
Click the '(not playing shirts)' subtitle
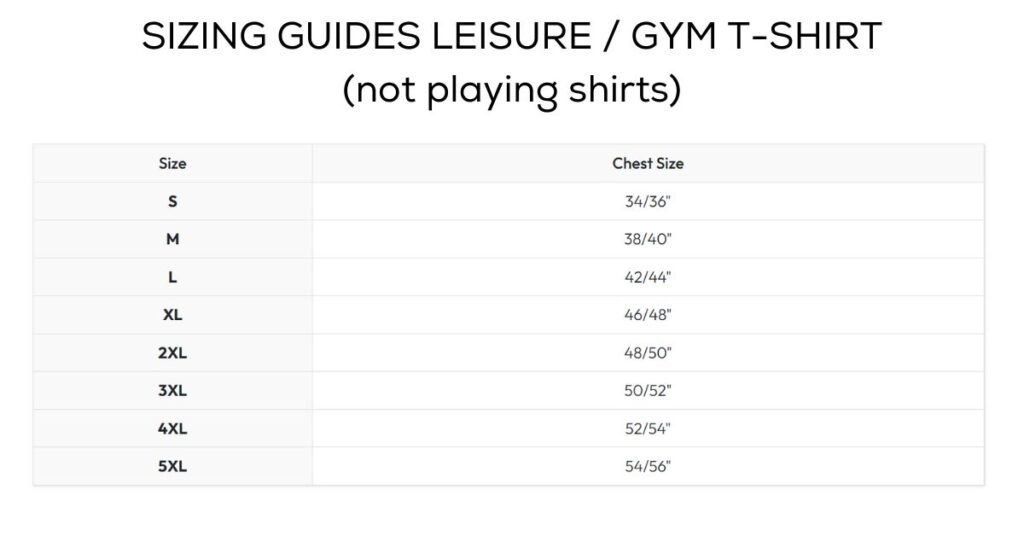(x=512, y=90)
